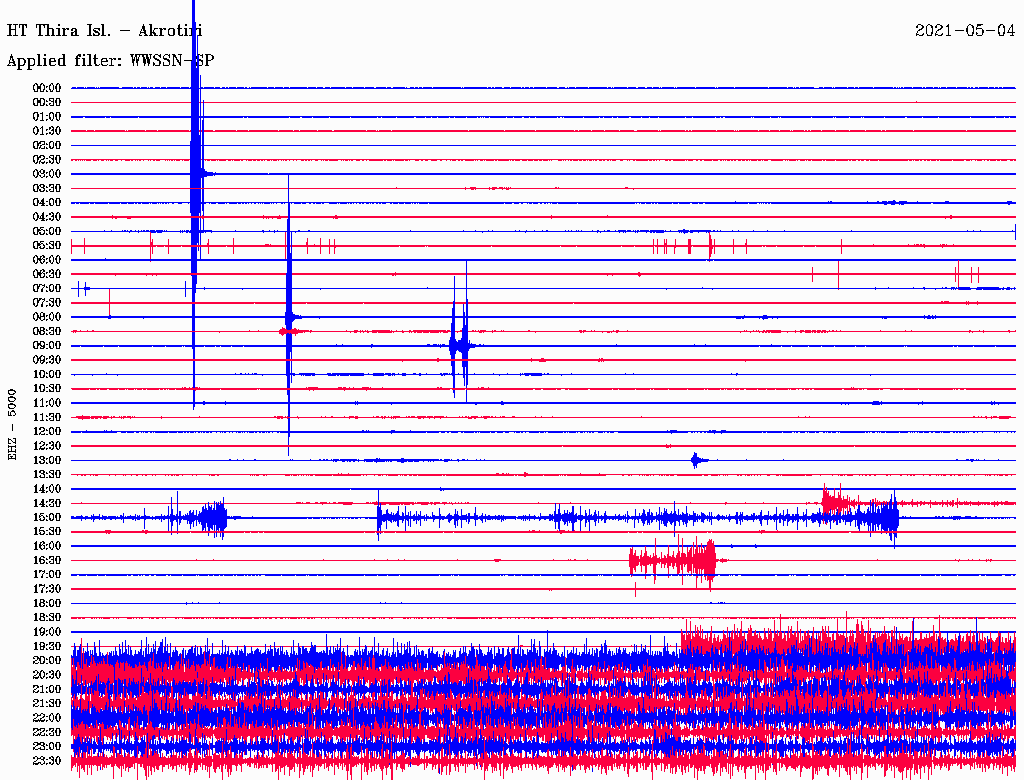The image size is (1024, 780).
Task: Select the 15:00 time label
Action: [x=46, y=518]
